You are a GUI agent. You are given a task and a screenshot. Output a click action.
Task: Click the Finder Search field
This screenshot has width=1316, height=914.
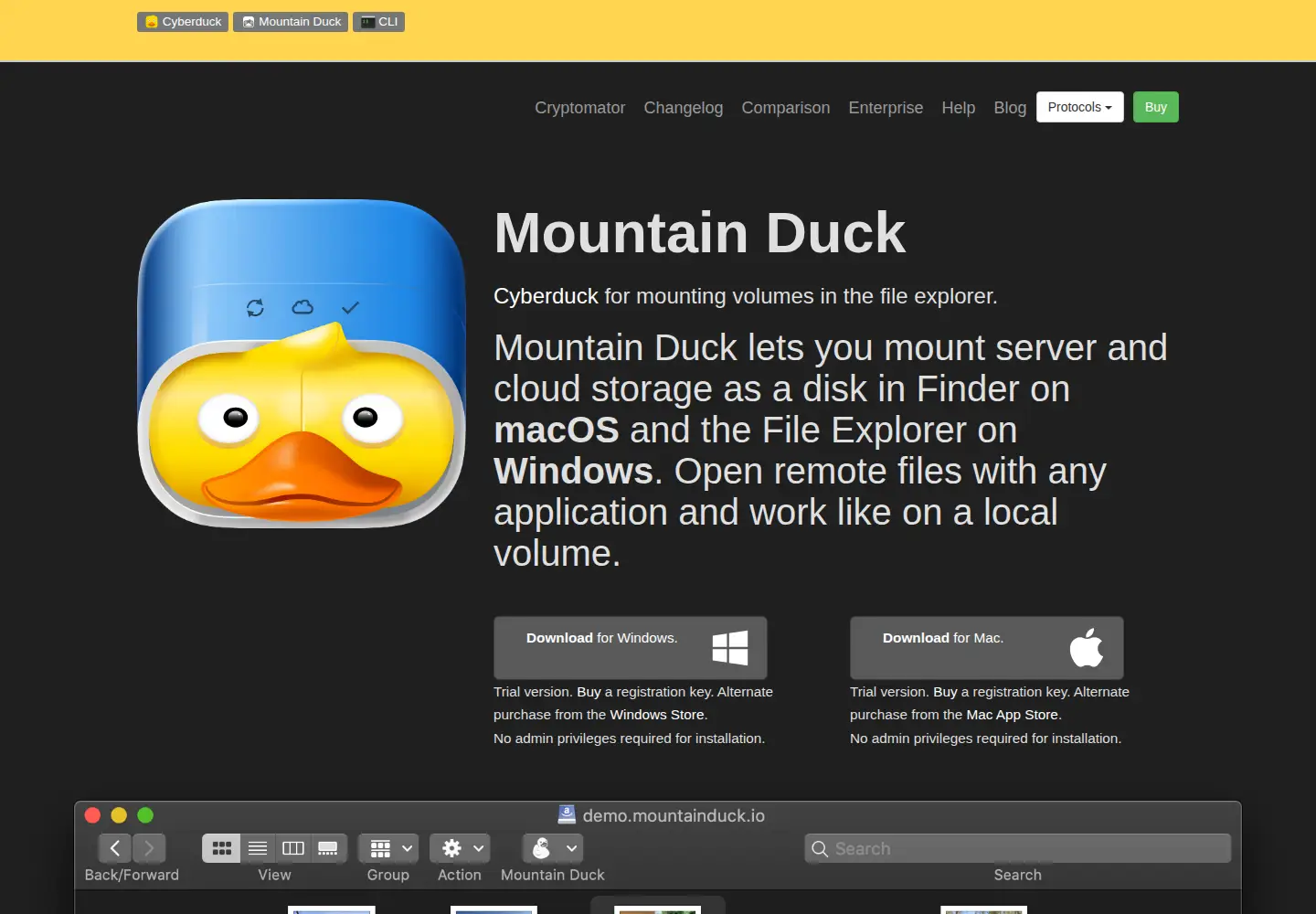click(1018, 848)
